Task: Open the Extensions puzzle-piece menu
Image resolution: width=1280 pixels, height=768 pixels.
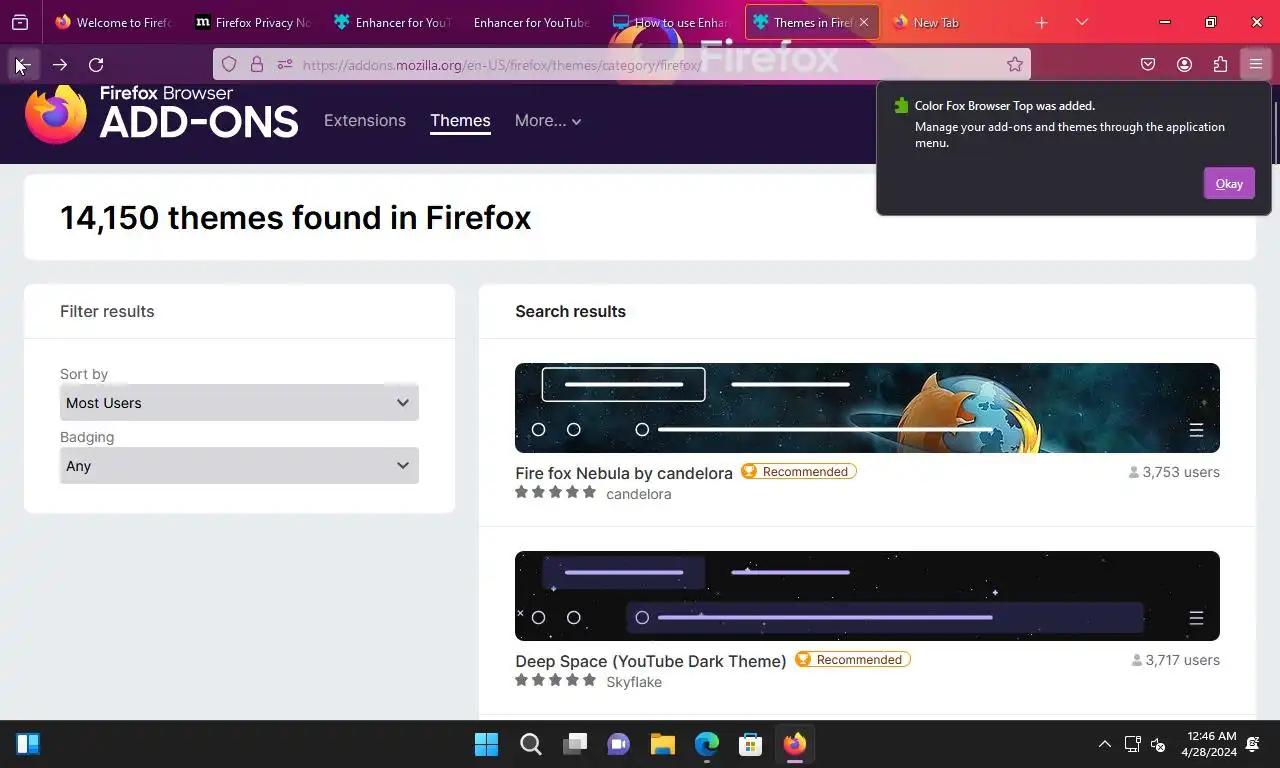Action: click(x=1220, y=65)
